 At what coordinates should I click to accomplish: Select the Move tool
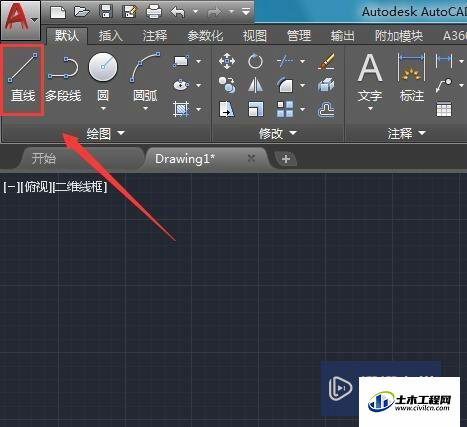click(227, 61)
